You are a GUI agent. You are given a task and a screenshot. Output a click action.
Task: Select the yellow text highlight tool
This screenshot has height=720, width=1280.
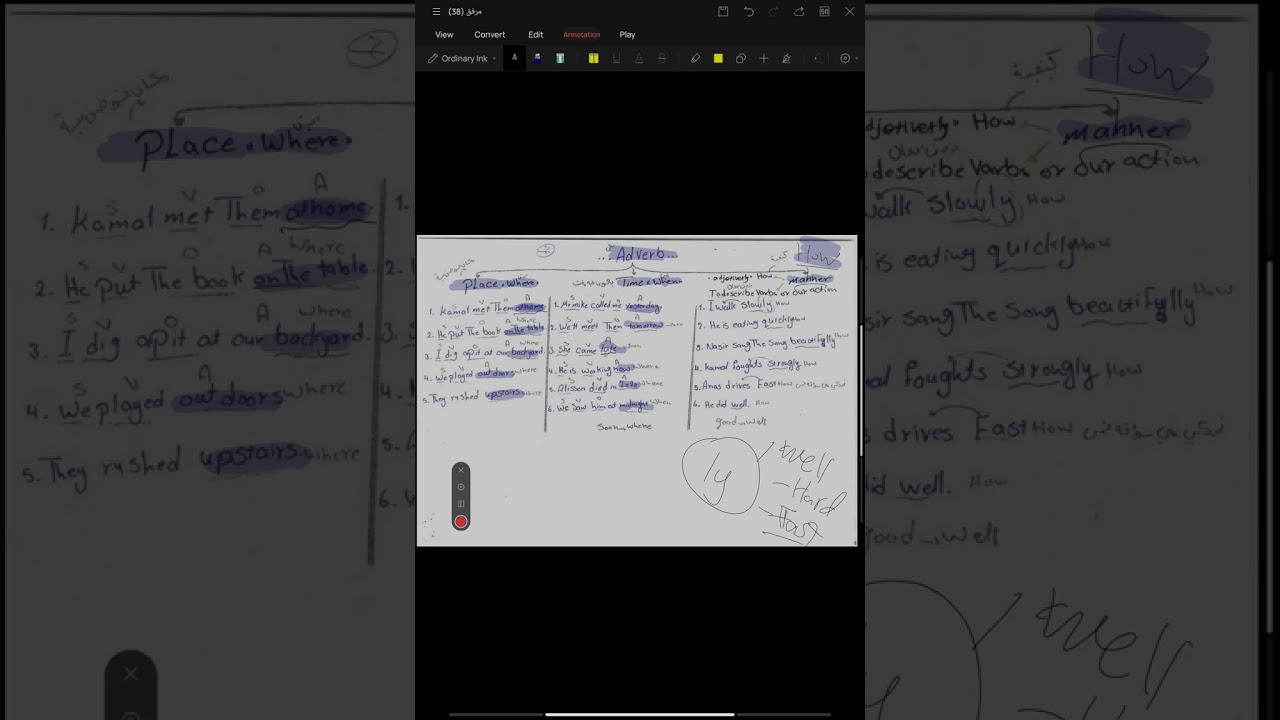click(593, 58)
